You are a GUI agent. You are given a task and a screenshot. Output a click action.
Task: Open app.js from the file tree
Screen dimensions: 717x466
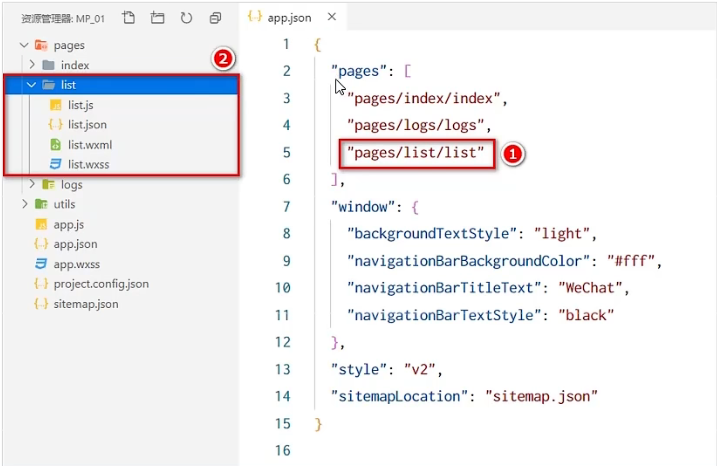pos(69,224)
